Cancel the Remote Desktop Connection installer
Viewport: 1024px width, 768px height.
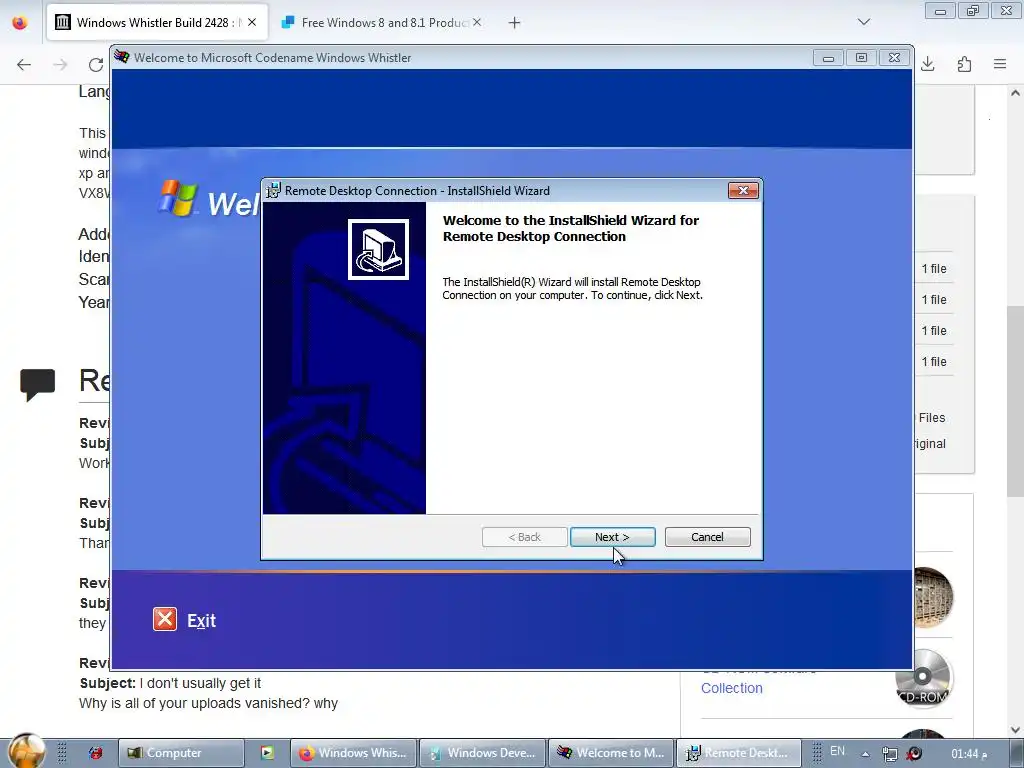point(707,537)
